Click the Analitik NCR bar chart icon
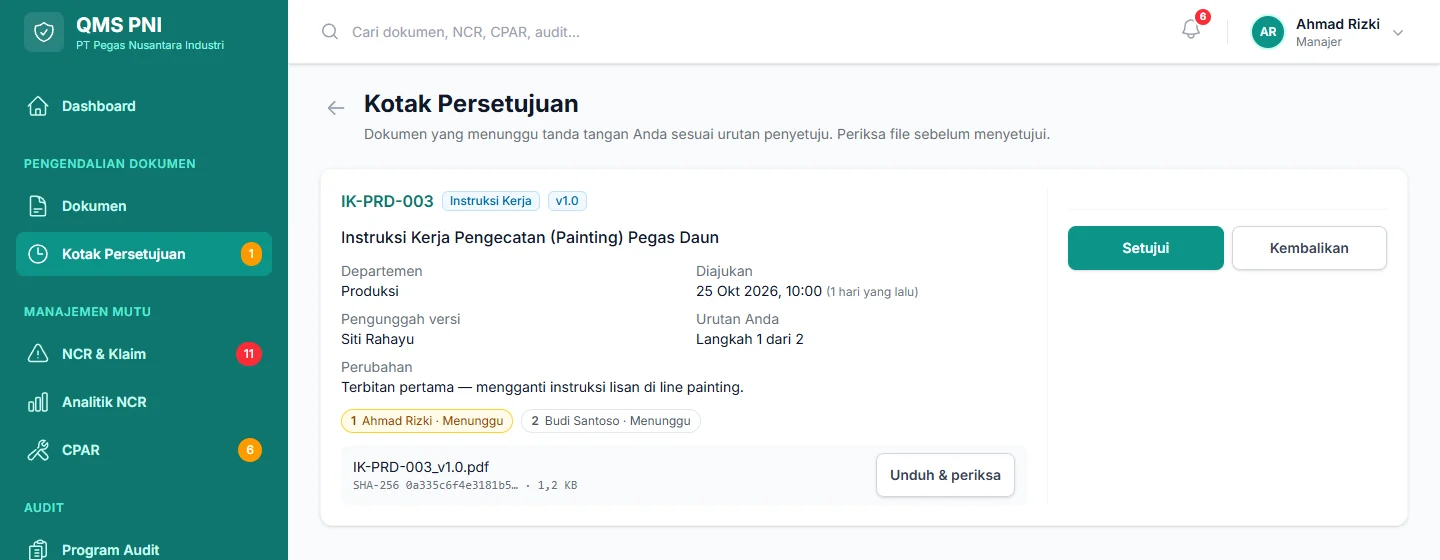The width and height of the screenshot is (1440, 560). 38,402
